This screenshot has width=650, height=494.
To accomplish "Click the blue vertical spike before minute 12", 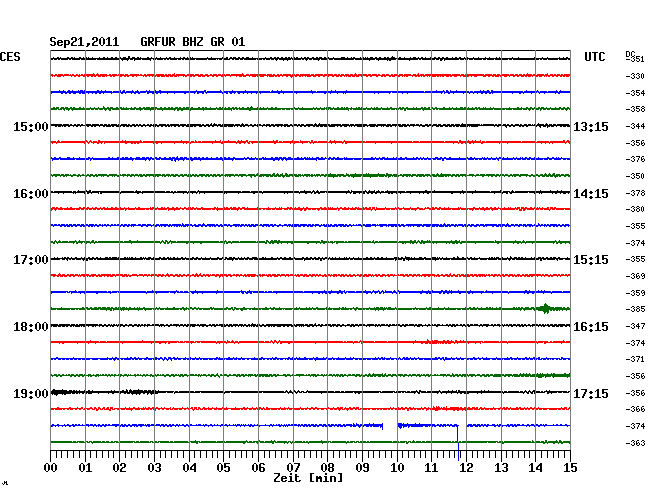I will 458,443.
